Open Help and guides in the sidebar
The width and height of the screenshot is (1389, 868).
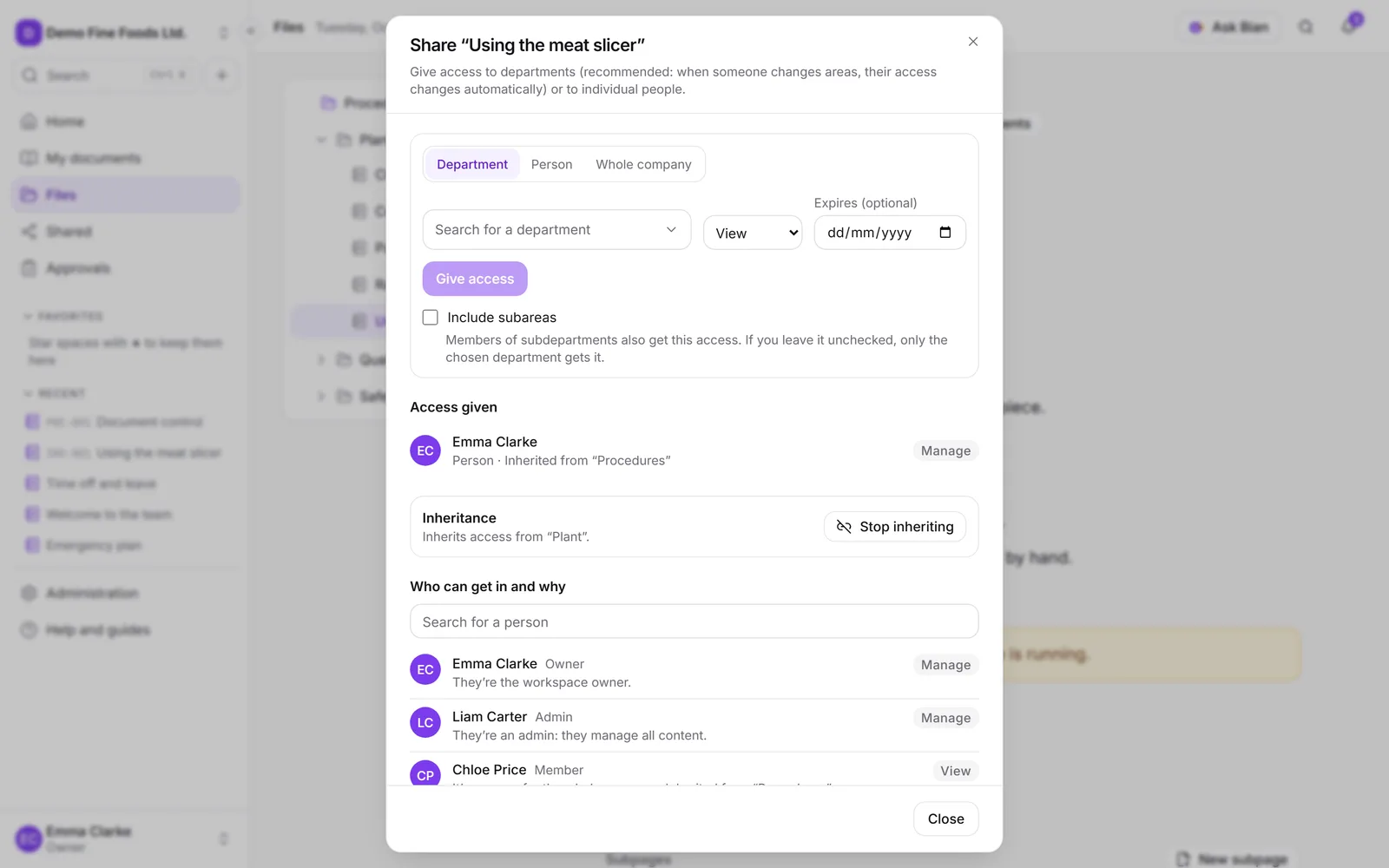[x=126, y=629]
